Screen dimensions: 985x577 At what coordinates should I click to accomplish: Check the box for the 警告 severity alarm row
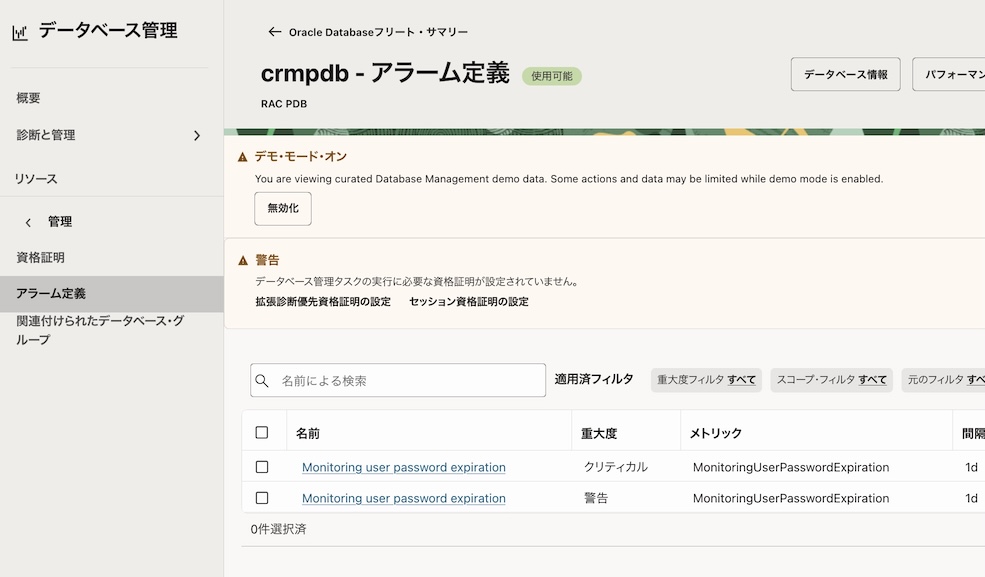pyautogui.click(x=262, y=498)
